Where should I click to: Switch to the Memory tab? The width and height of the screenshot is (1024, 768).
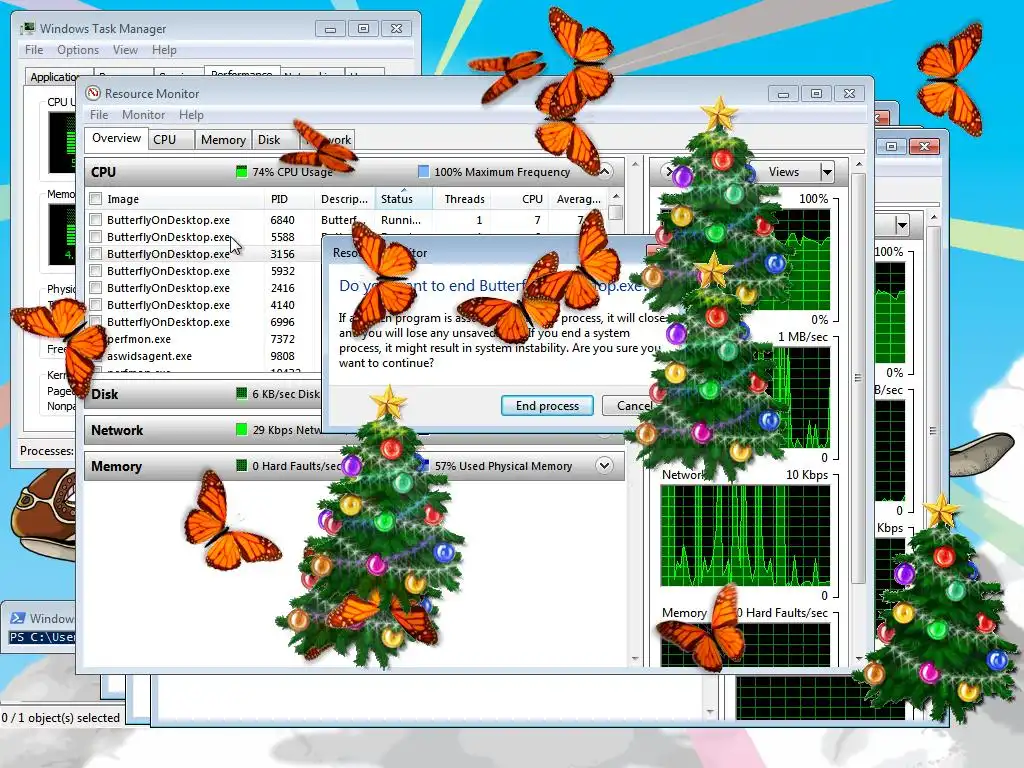[x=223, y=139]
